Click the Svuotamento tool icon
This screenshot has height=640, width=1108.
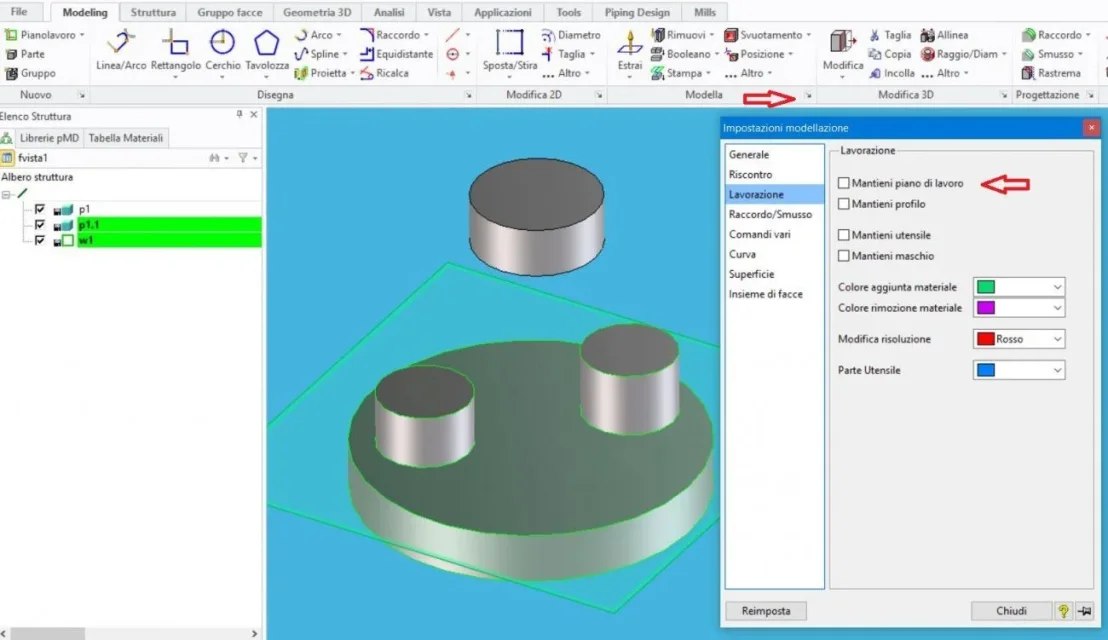[731, 35]
